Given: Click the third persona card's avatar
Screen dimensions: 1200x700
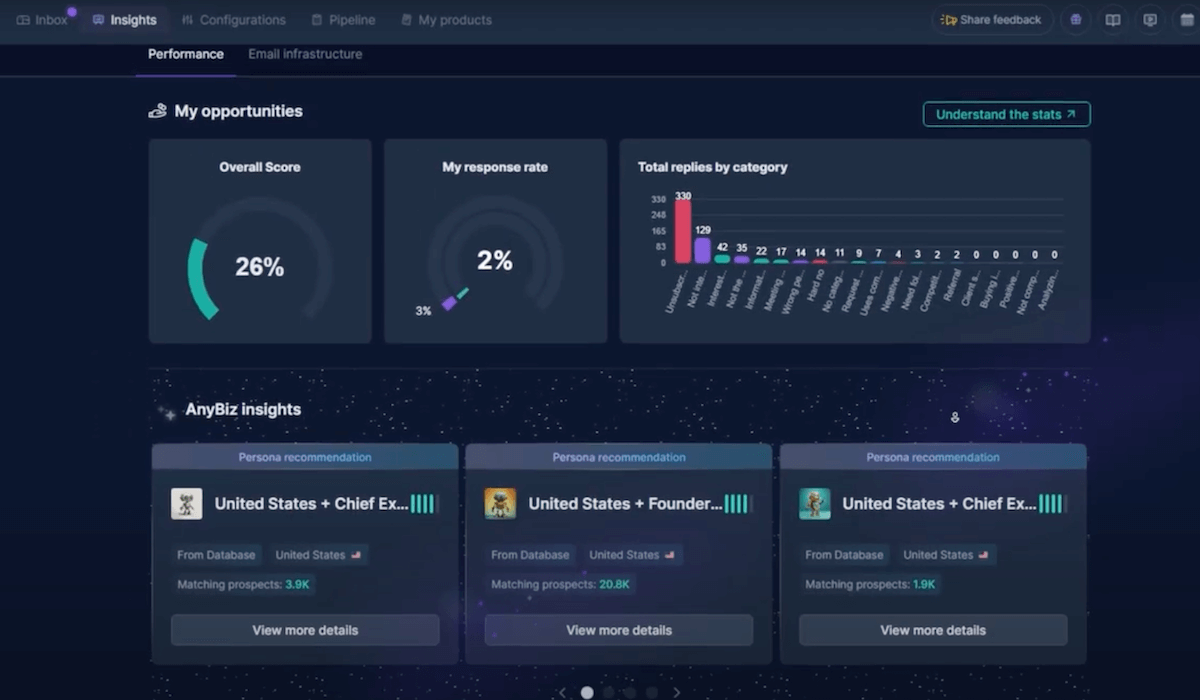Looking at the screenshot, I should coord(814,504).
